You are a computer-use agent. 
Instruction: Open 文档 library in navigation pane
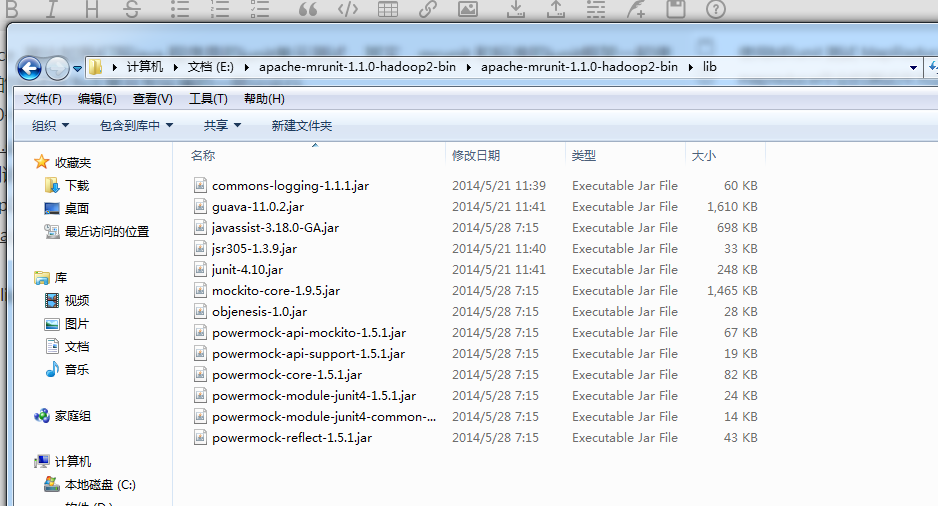pos(77,347)
